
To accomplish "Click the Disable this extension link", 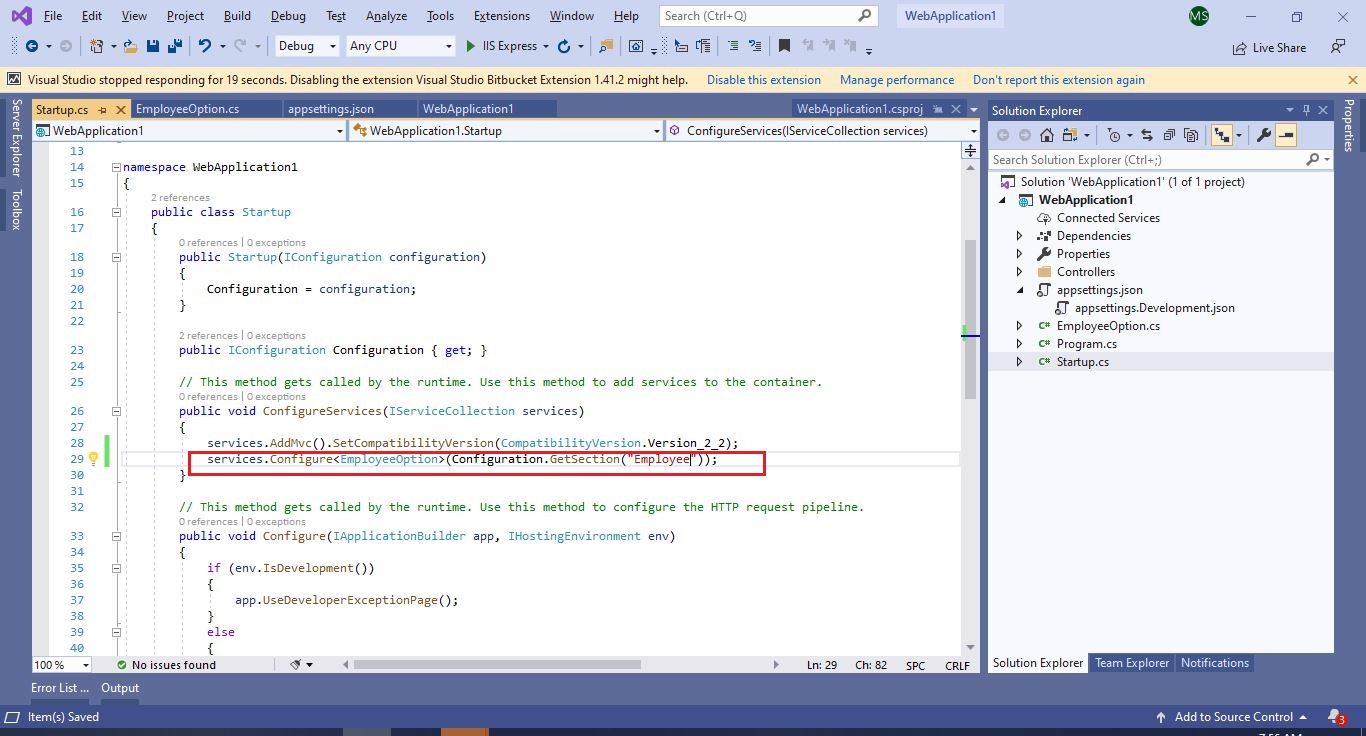I will (763, 80).
